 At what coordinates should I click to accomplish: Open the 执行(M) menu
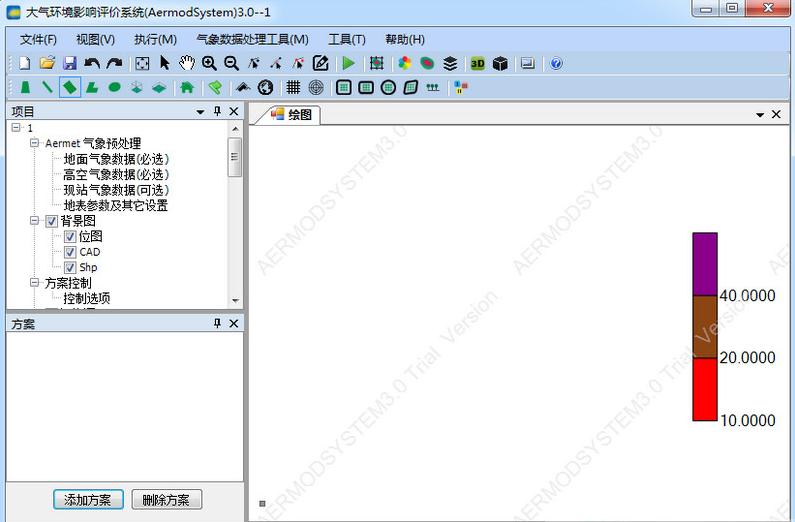click(x=155, y=40)
